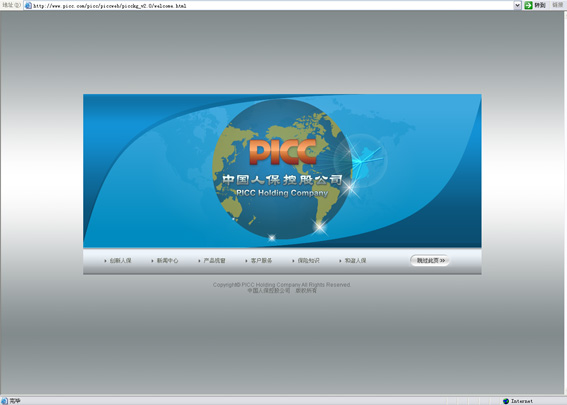Open the 和谐人保 navigation link
The width and height of the screenshot is (567, 405).
point(355,260)
